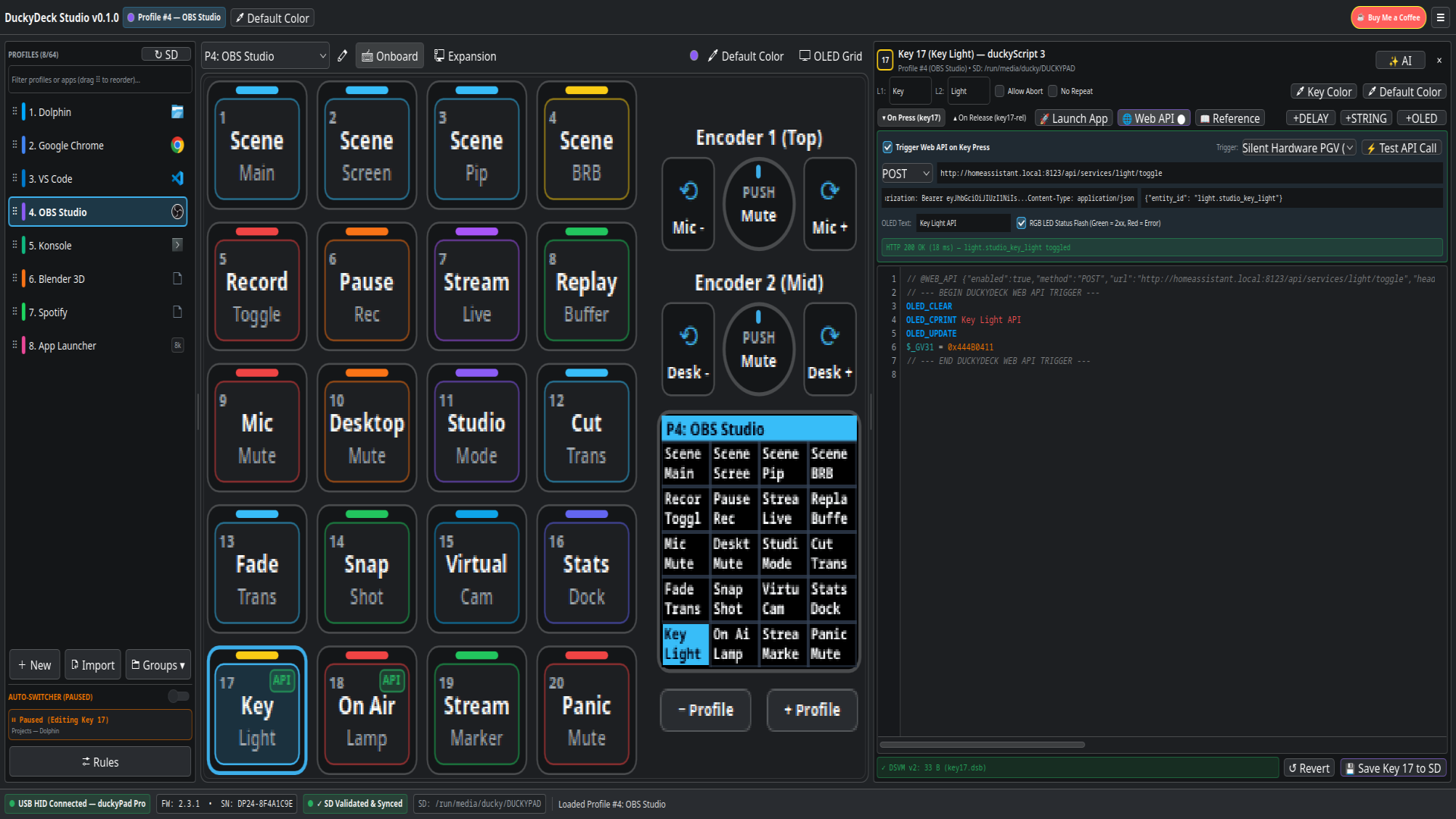Open the Silent Hardware PGV trigger dropdown

coord(1298,148)
